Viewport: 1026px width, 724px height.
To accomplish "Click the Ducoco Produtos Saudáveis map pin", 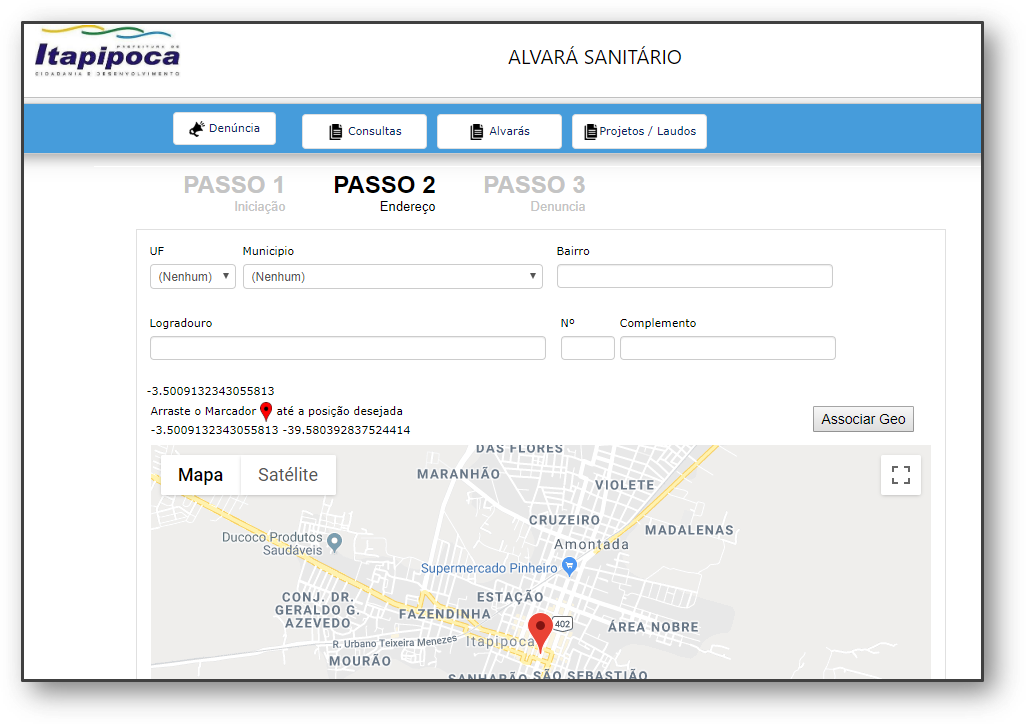I will 335,542.
